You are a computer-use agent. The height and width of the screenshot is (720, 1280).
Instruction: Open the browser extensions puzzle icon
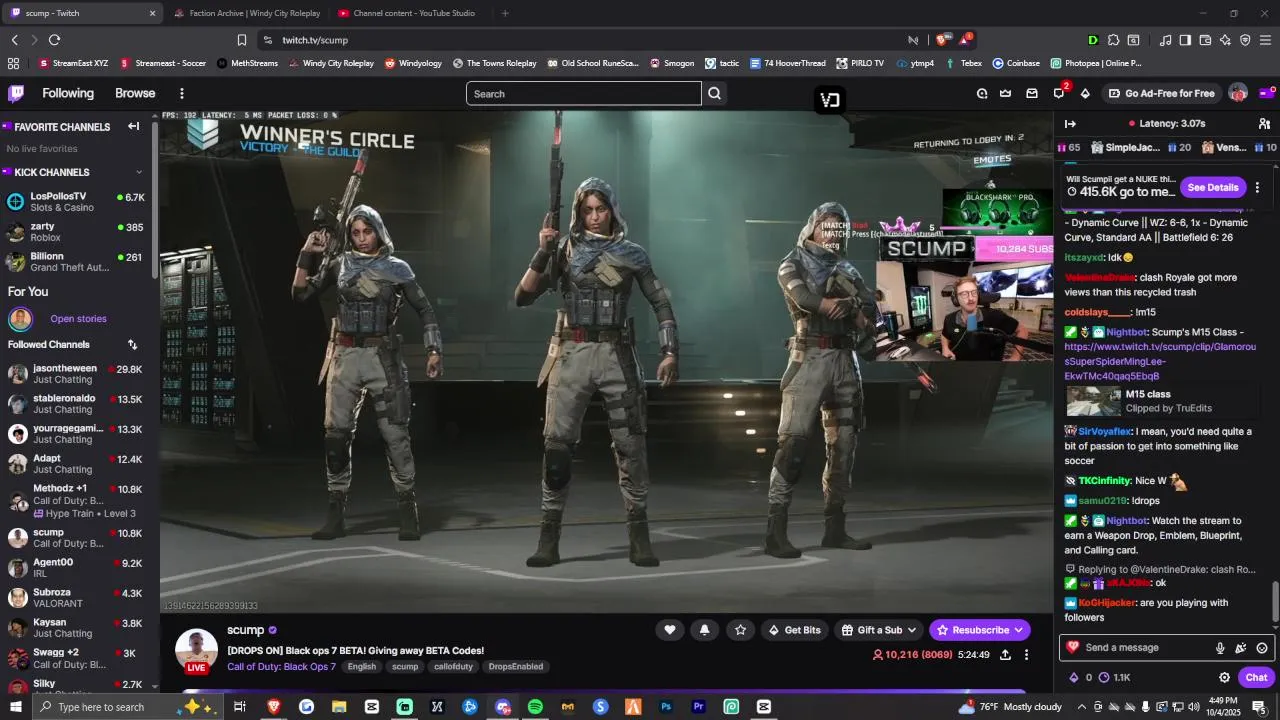point(1113,40)
